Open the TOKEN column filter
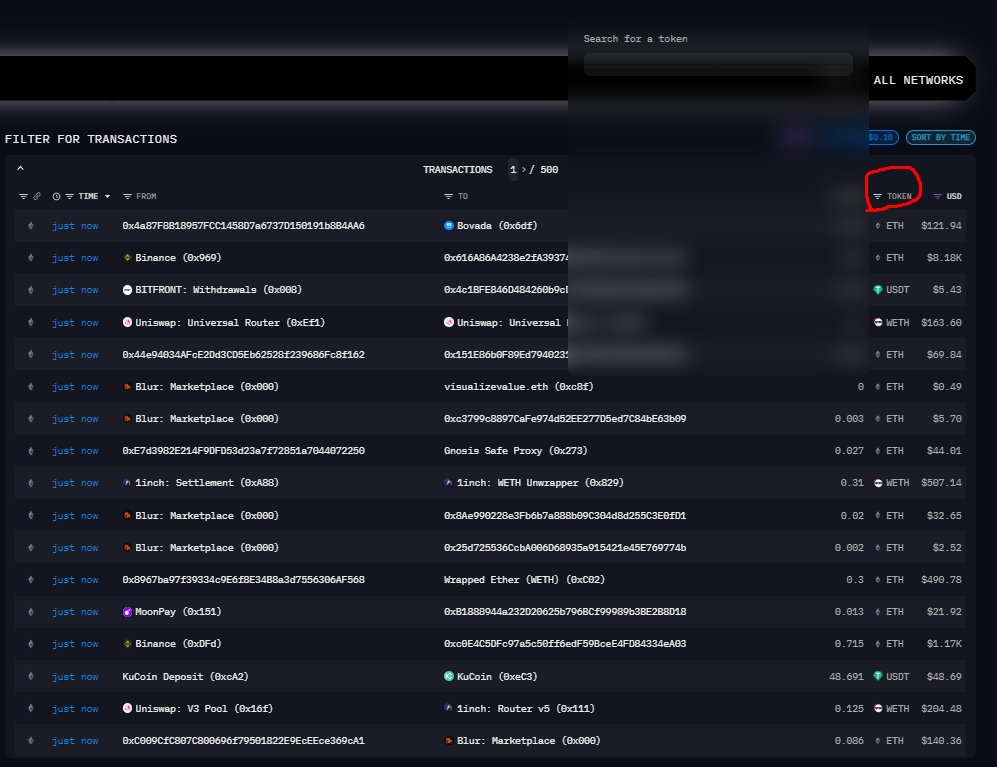Image resolution: width=997 pixels, height=767 pixels. coord(877,196)
